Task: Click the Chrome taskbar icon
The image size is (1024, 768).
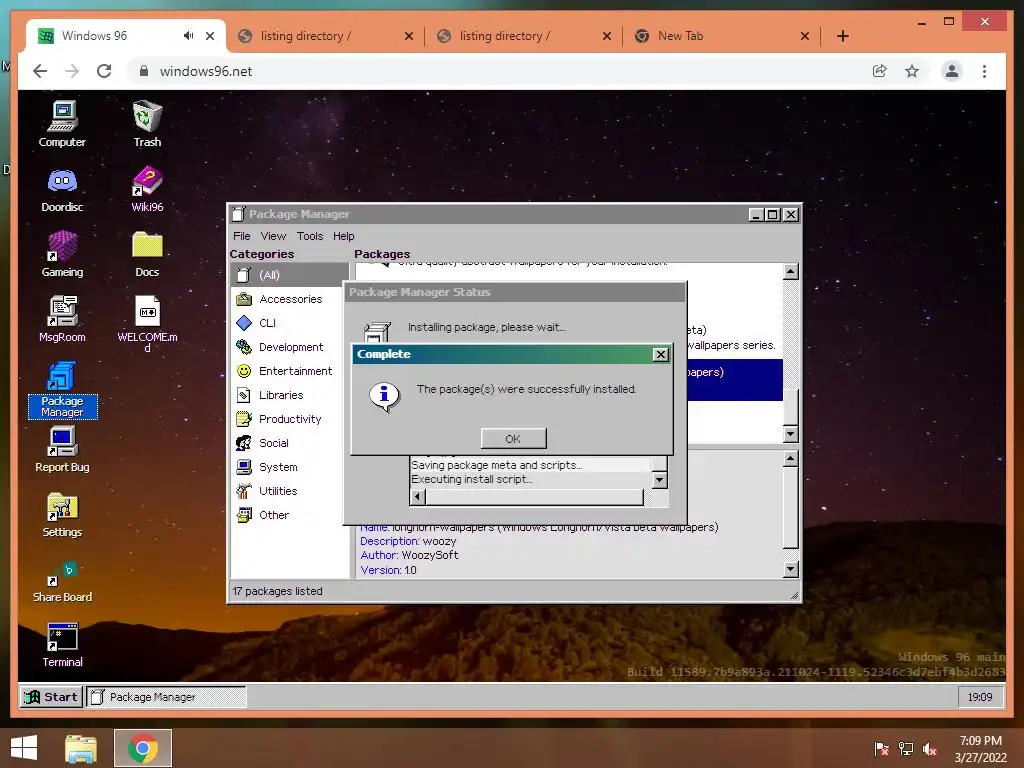Action: tap(143, 748)
